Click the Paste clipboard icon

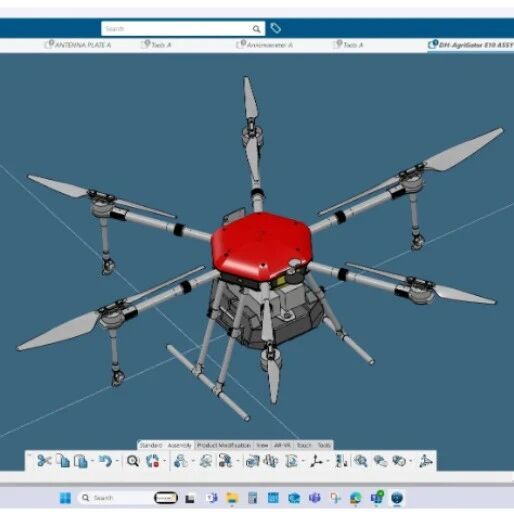coord(81,461)
